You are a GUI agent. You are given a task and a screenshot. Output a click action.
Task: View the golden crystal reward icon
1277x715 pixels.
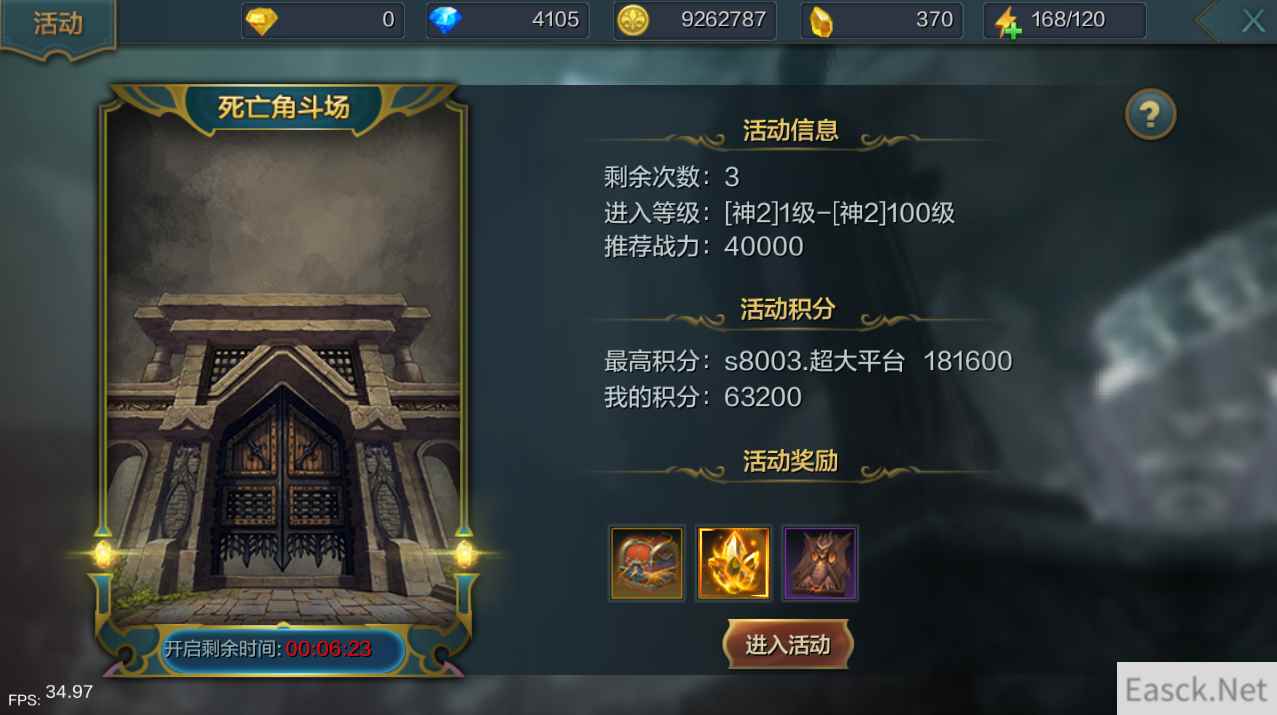click(x=734, y=563)
